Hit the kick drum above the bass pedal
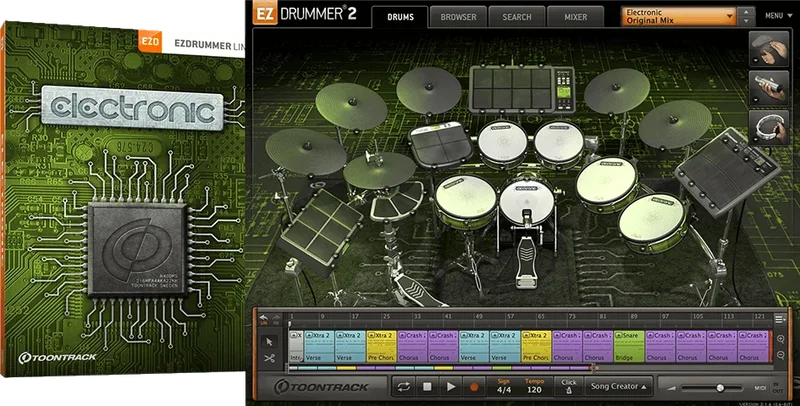The image size is (800, 406). pyautogui.click(x=527, y=200)
